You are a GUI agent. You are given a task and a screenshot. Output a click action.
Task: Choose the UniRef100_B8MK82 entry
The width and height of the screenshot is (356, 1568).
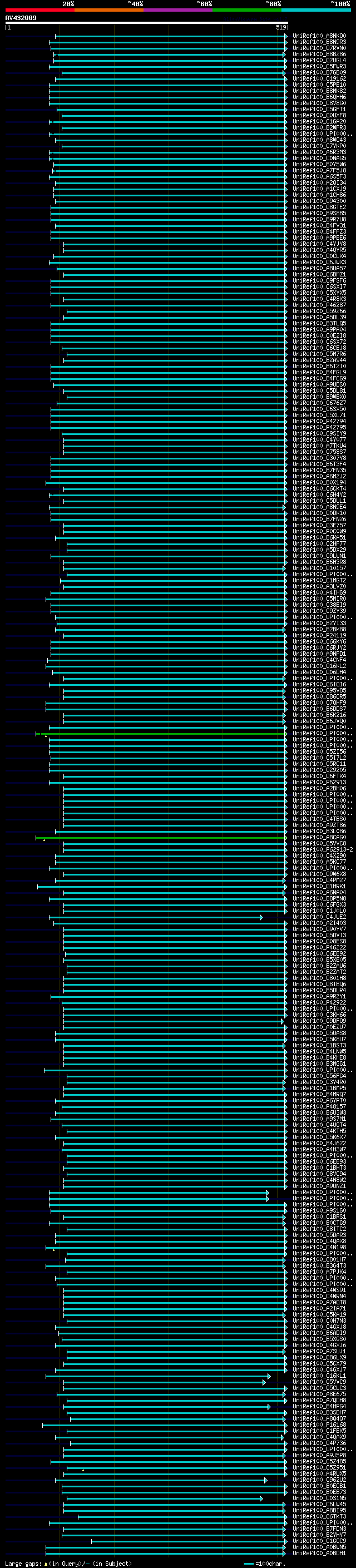319,91
